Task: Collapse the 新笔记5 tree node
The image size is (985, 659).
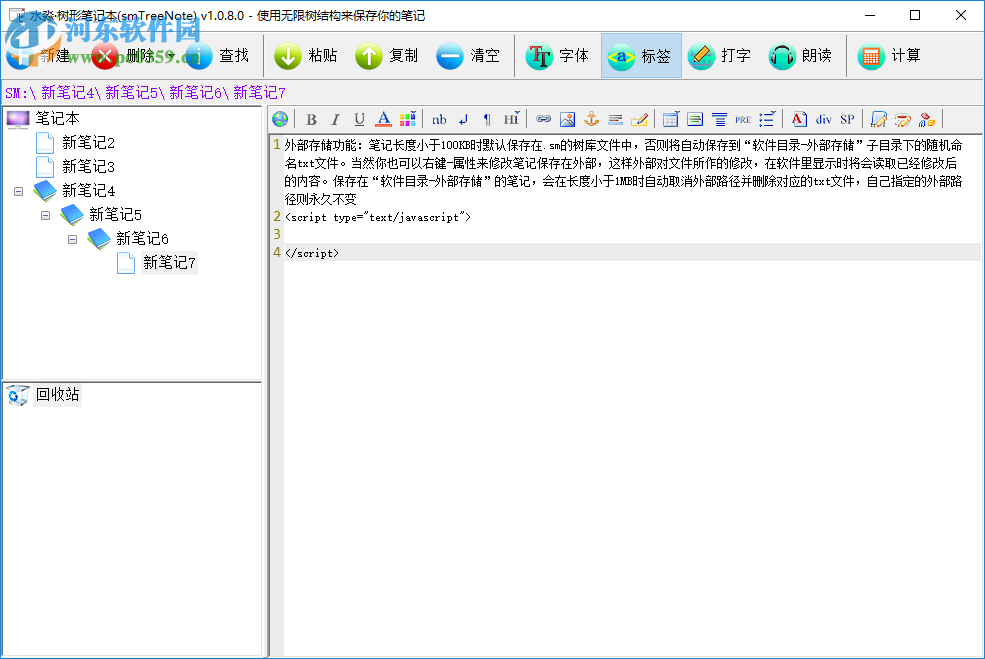Action: (x=46, y=214)
